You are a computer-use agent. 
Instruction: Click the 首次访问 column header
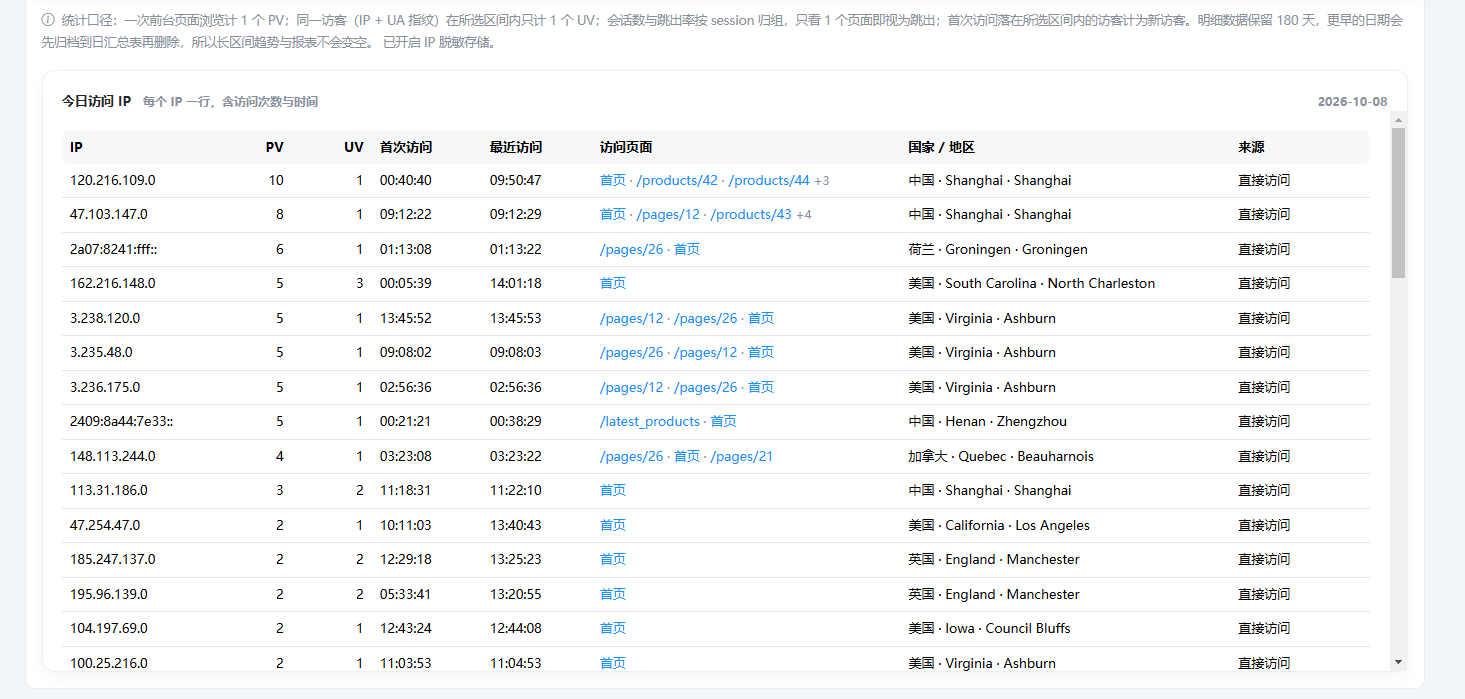pos(406,148)
